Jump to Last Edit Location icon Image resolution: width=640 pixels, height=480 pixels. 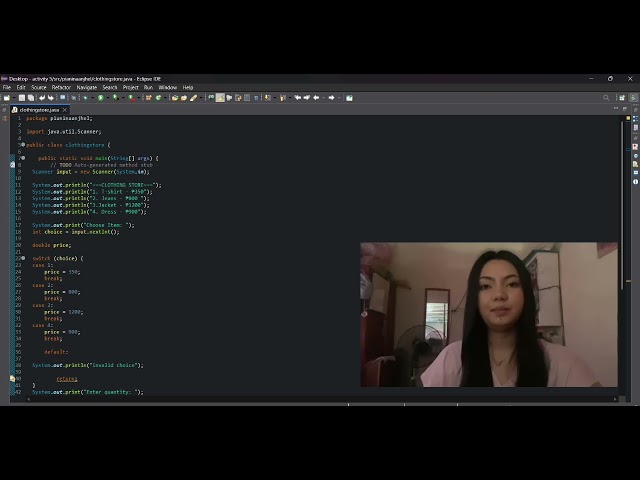pos(298,98)
